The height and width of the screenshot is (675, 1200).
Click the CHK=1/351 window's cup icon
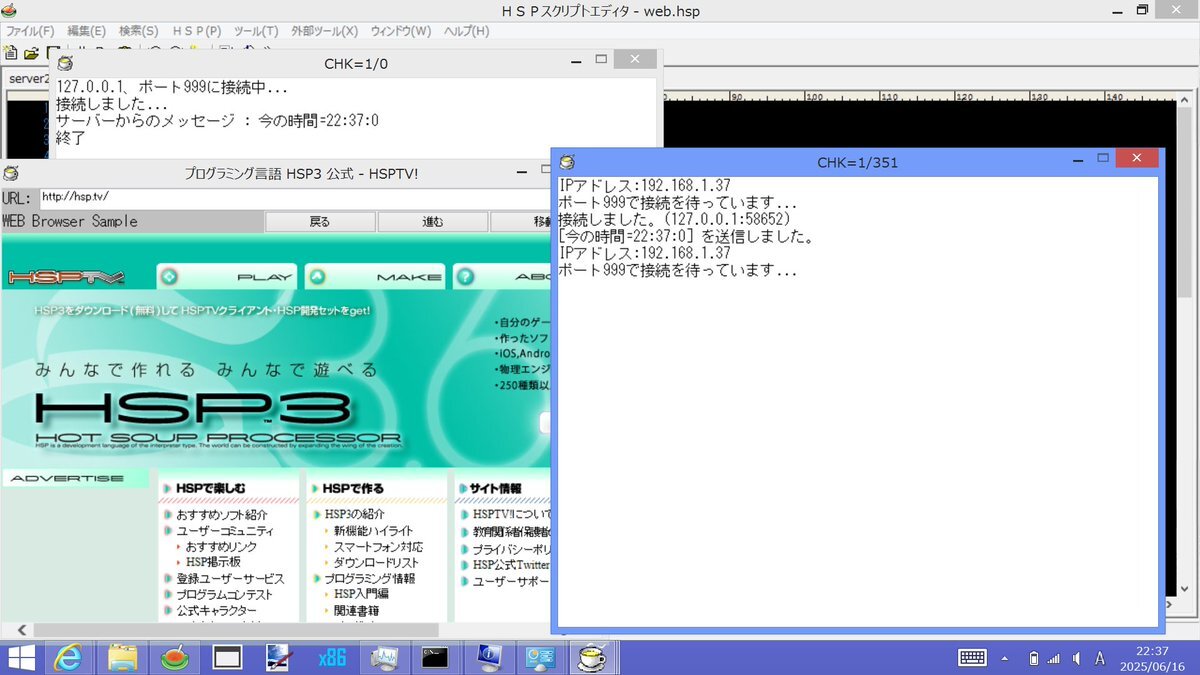567,161
